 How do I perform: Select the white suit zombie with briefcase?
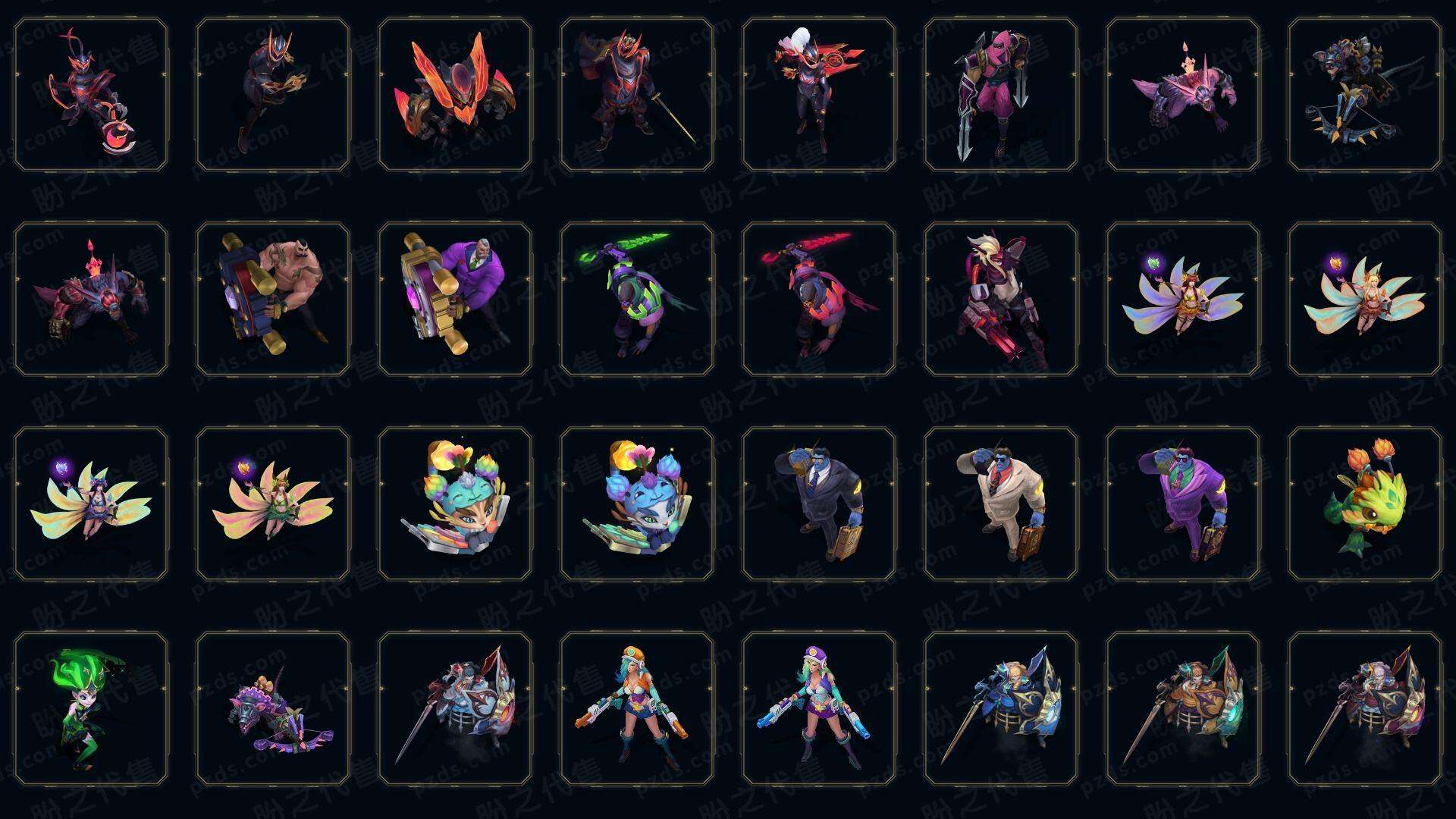(1001, 504)
